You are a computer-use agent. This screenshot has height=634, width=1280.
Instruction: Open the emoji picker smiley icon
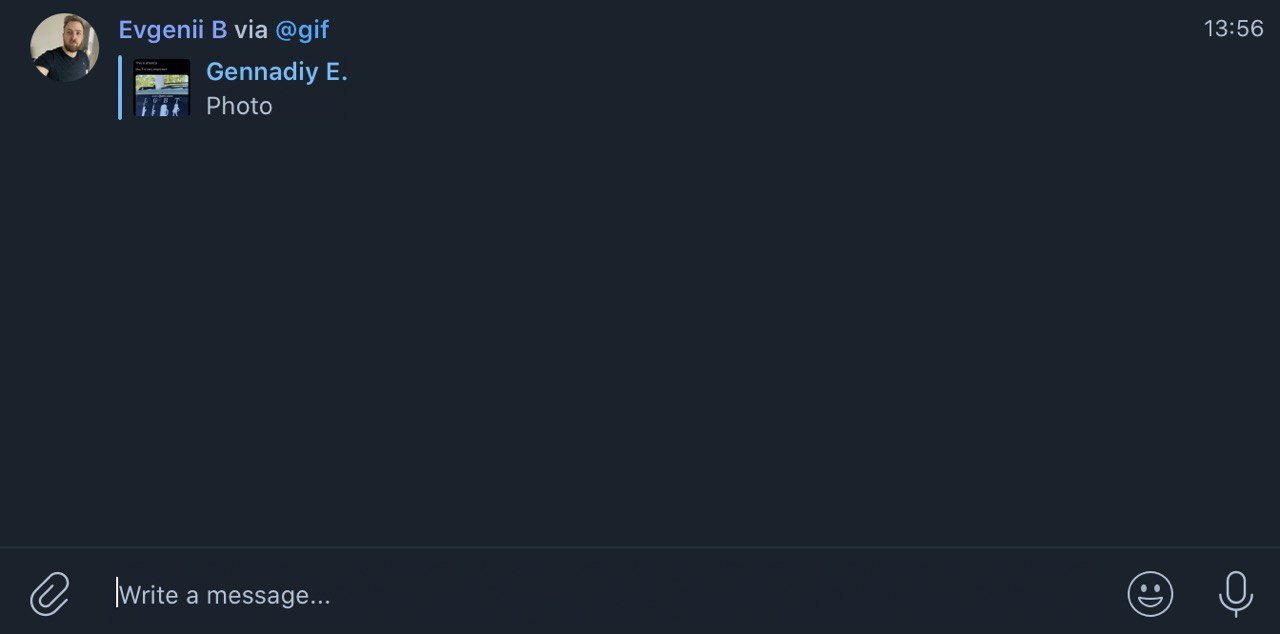click(1150, 594)
